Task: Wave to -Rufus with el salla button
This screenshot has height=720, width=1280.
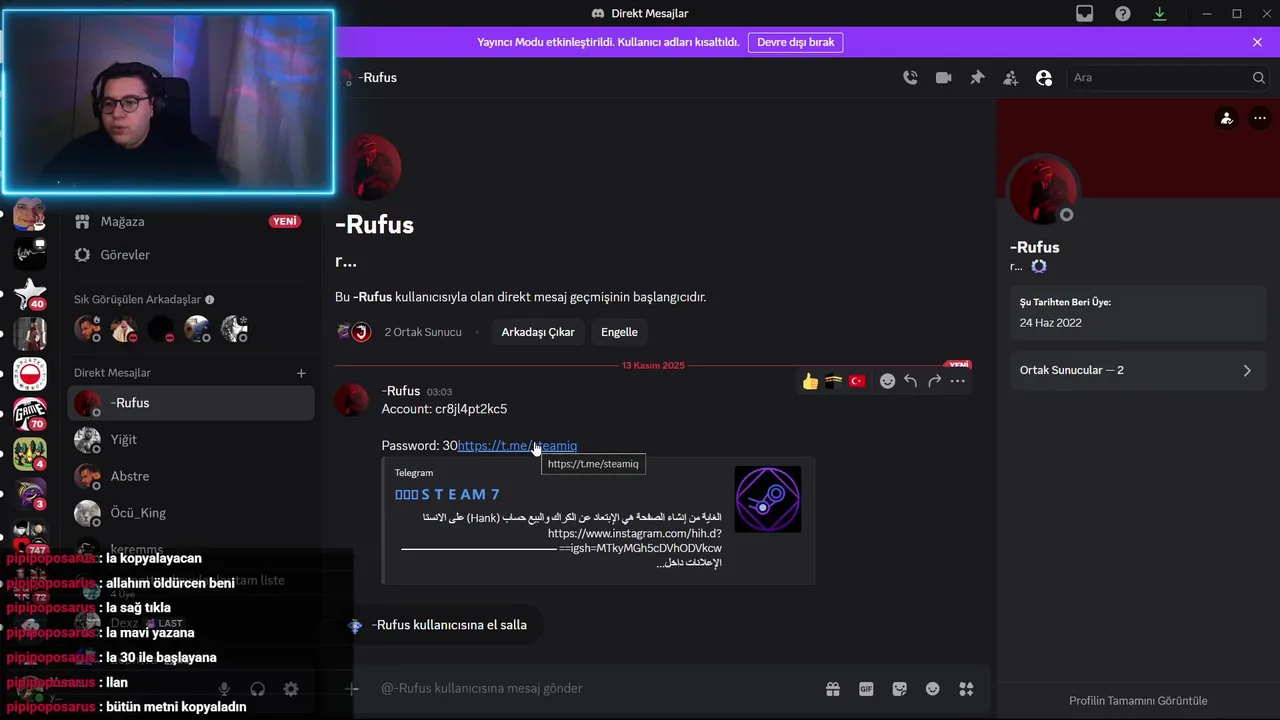Action: (x=438, y=625)
